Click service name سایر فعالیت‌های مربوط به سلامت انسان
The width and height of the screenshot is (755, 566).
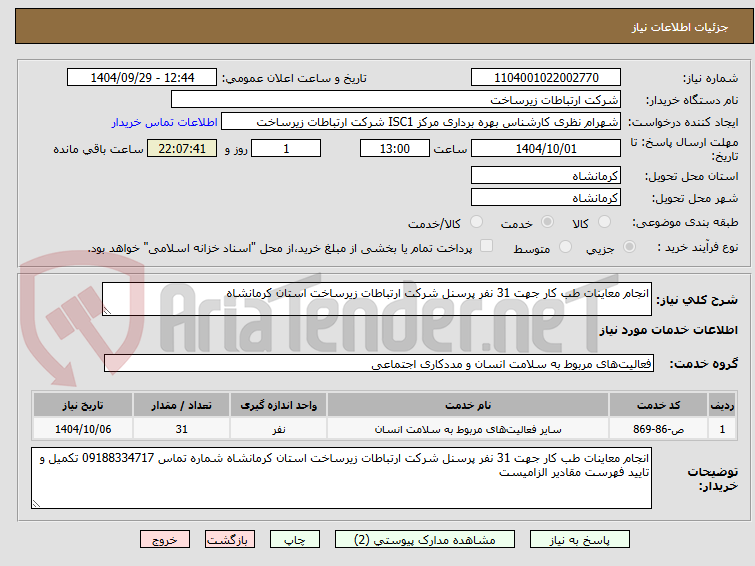click(468, 429)
